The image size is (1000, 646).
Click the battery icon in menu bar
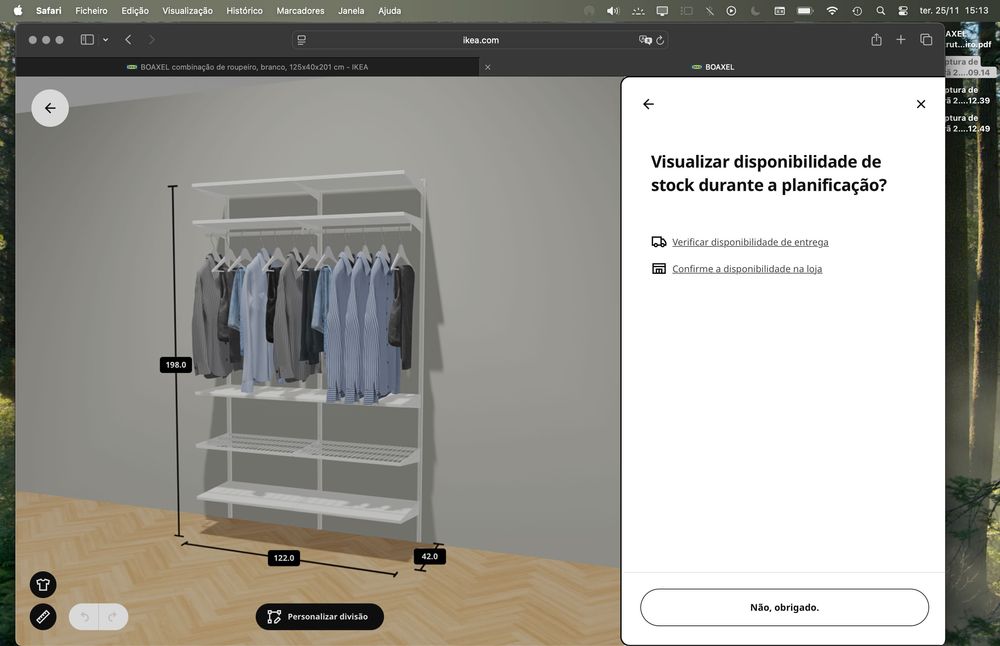point(805,10)
